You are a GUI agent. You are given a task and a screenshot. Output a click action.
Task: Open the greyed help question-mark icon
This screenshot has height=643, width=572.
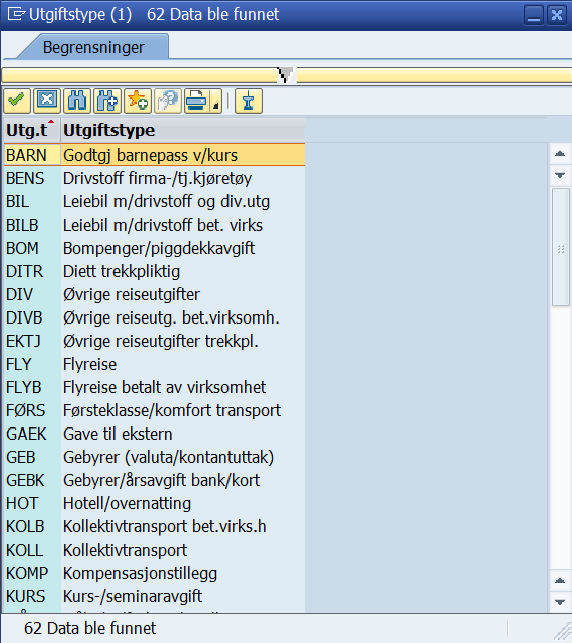[x=168, y=100]
